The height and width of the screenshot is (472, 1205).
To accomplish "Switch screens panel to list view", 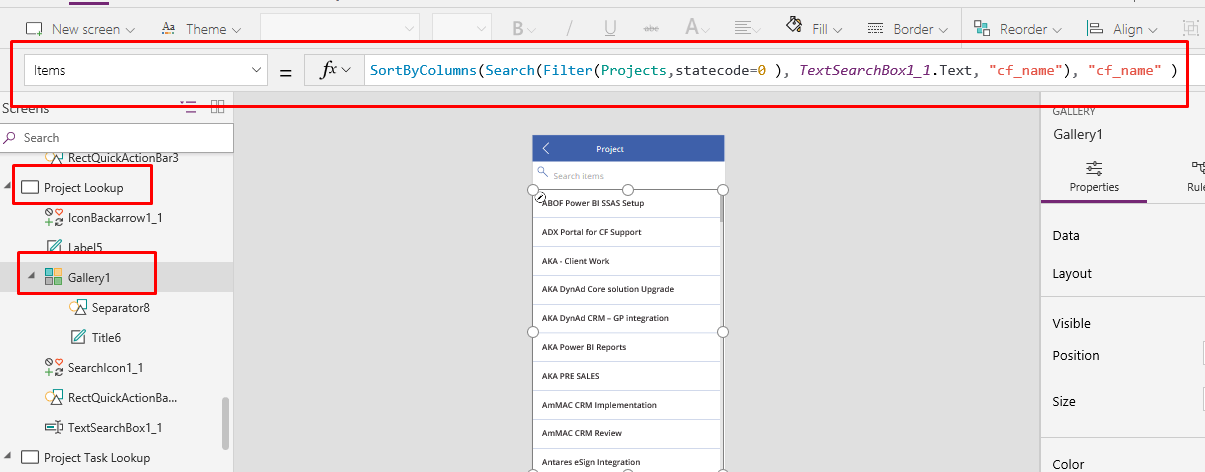I will pos(188,108).
